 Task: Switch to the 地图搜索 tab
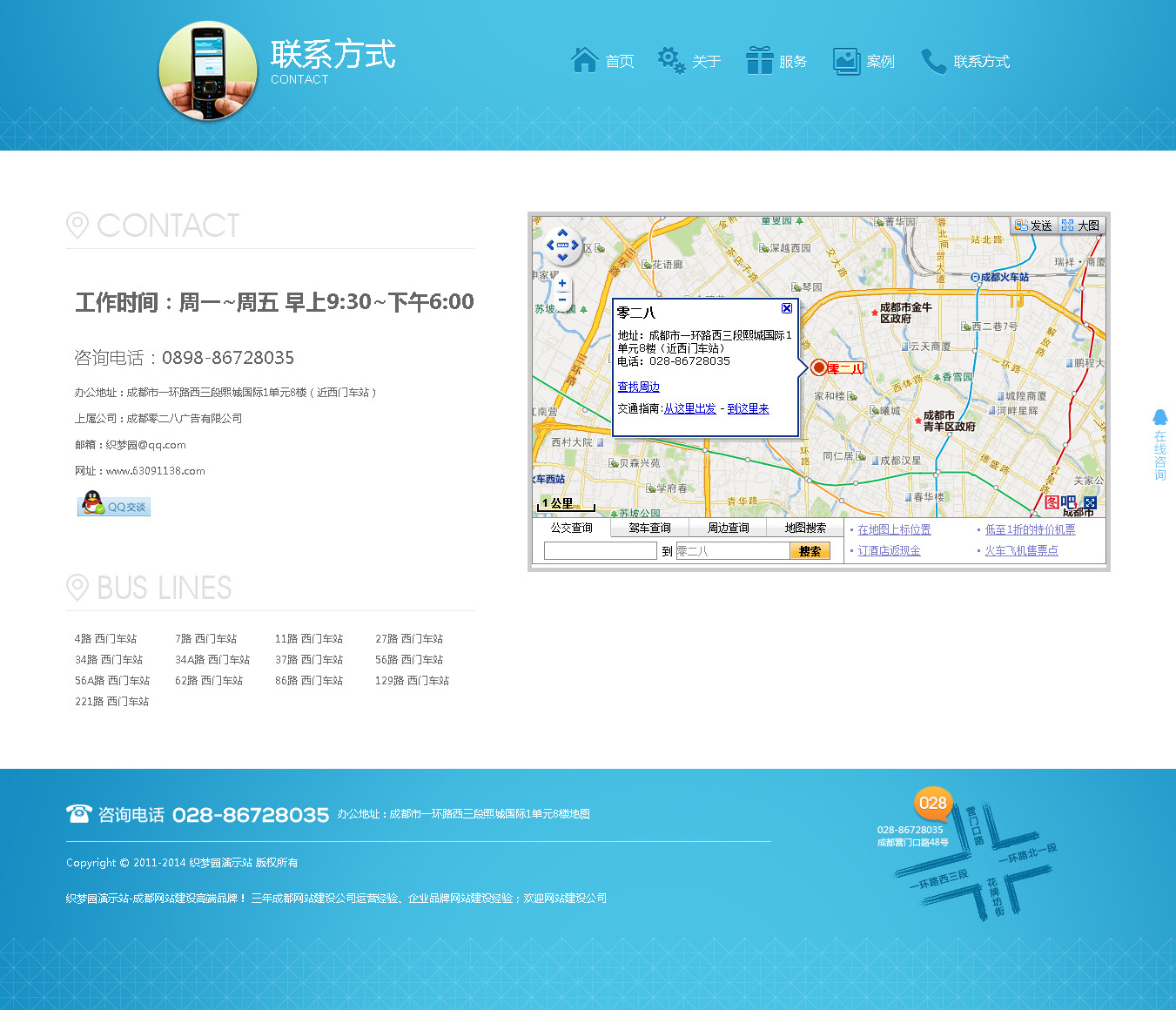click(805, 528)
